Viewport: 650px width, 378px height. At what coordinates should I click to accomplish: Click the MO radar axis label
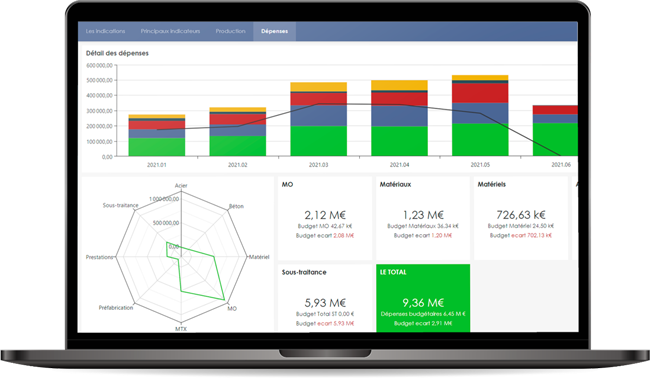coord(232,308)
